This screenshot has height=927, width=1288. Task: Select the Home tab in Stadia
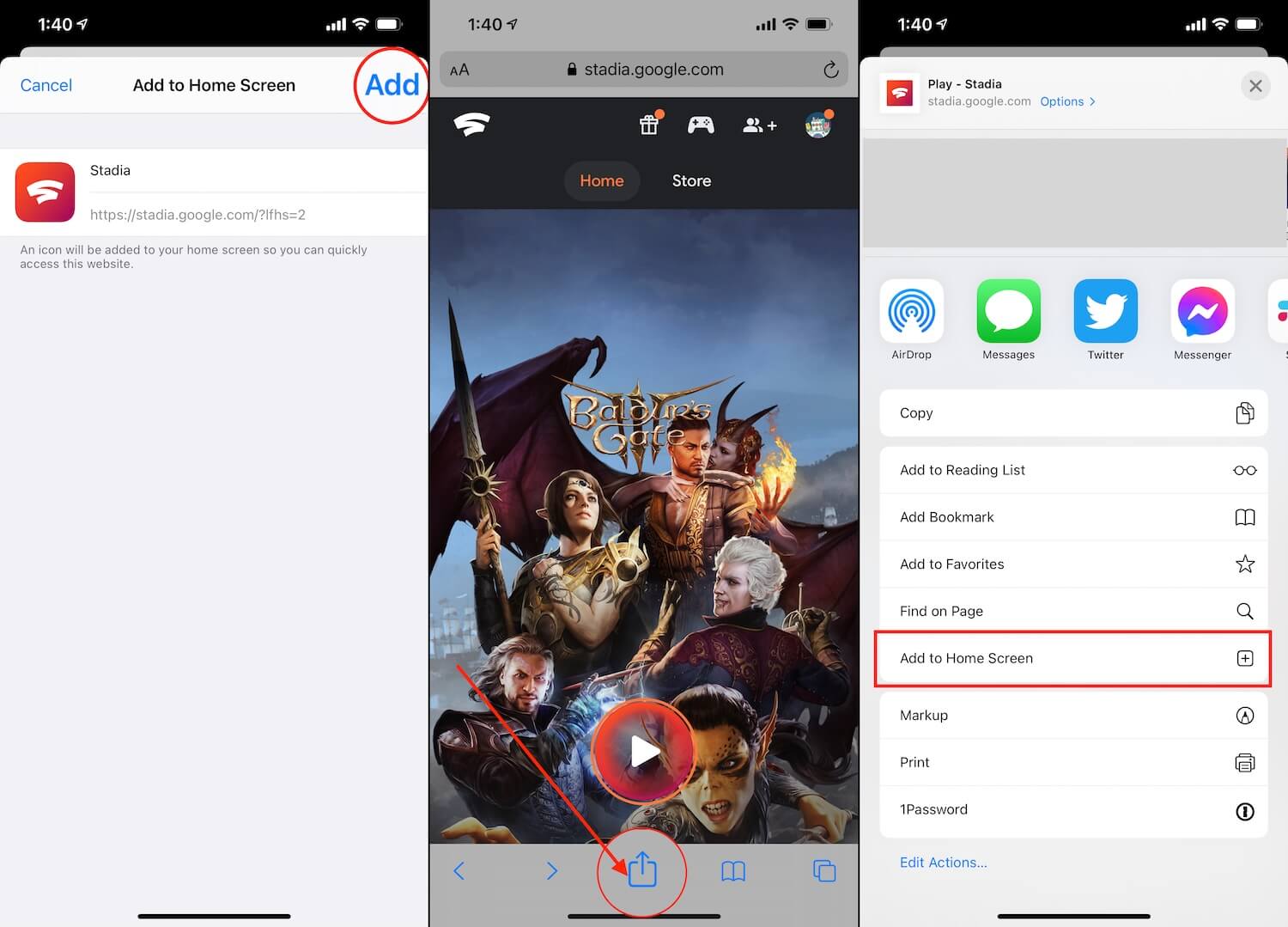pos(602,180)
